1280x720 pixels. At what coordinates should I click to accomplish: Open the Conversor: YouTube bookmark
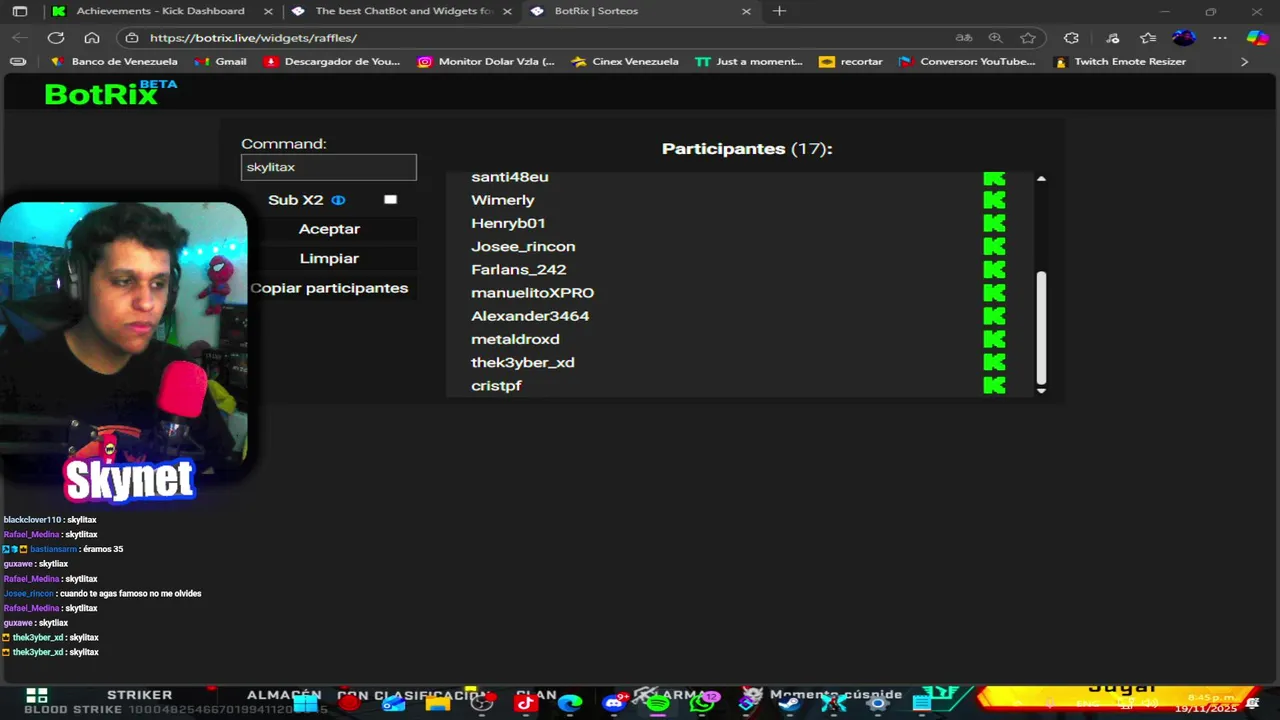967,62
